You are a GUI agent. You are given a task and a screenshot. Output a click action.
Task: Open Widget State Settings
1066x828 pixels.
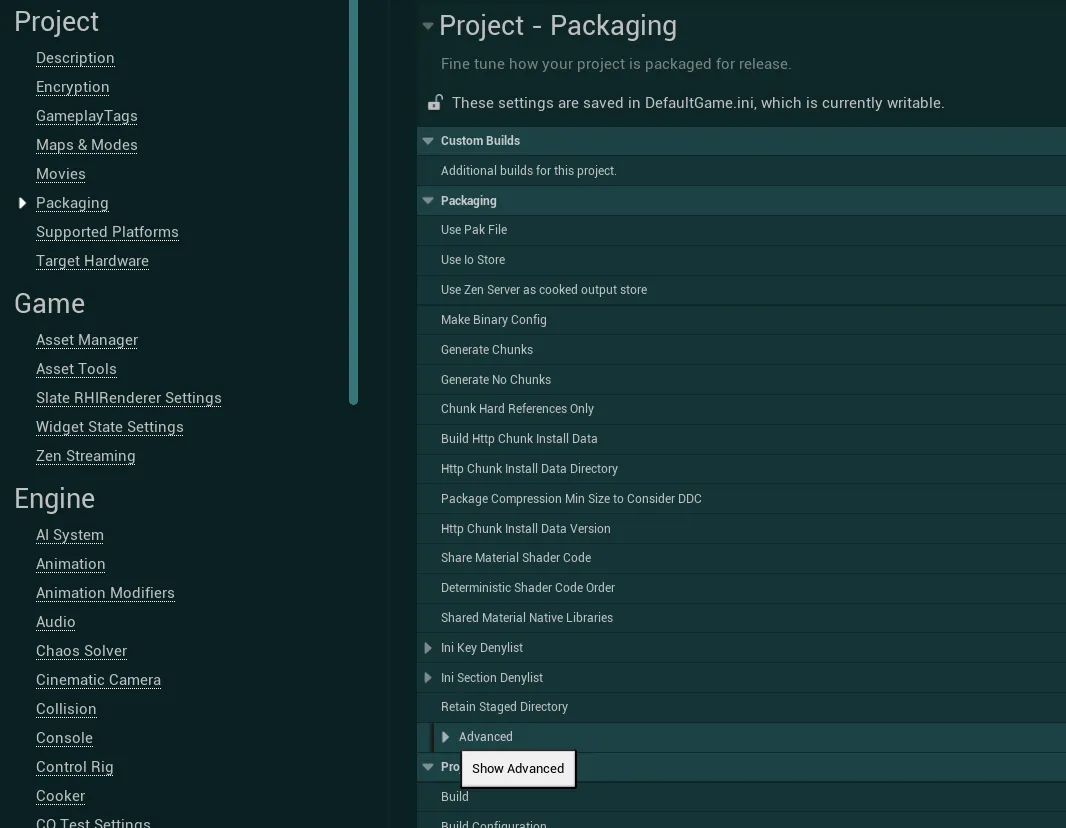click(x=109, y=427)
